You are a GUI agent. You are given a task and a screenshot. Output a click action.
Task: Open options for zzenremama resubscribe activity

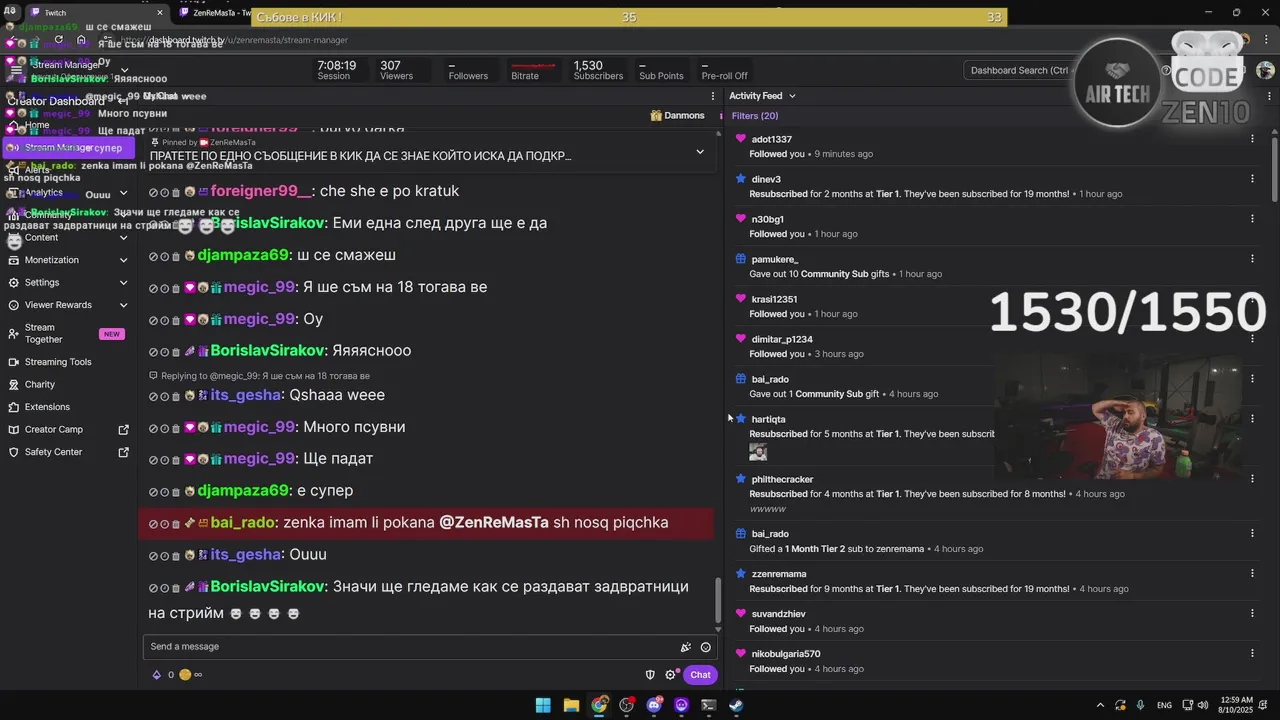pos(1252,574)
